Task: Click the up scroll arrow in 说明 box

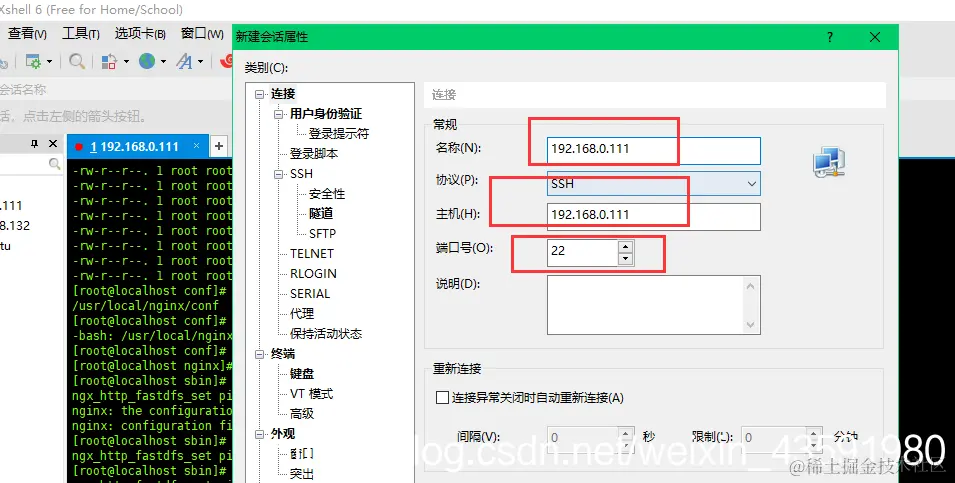Action: (x=751, y=286)
